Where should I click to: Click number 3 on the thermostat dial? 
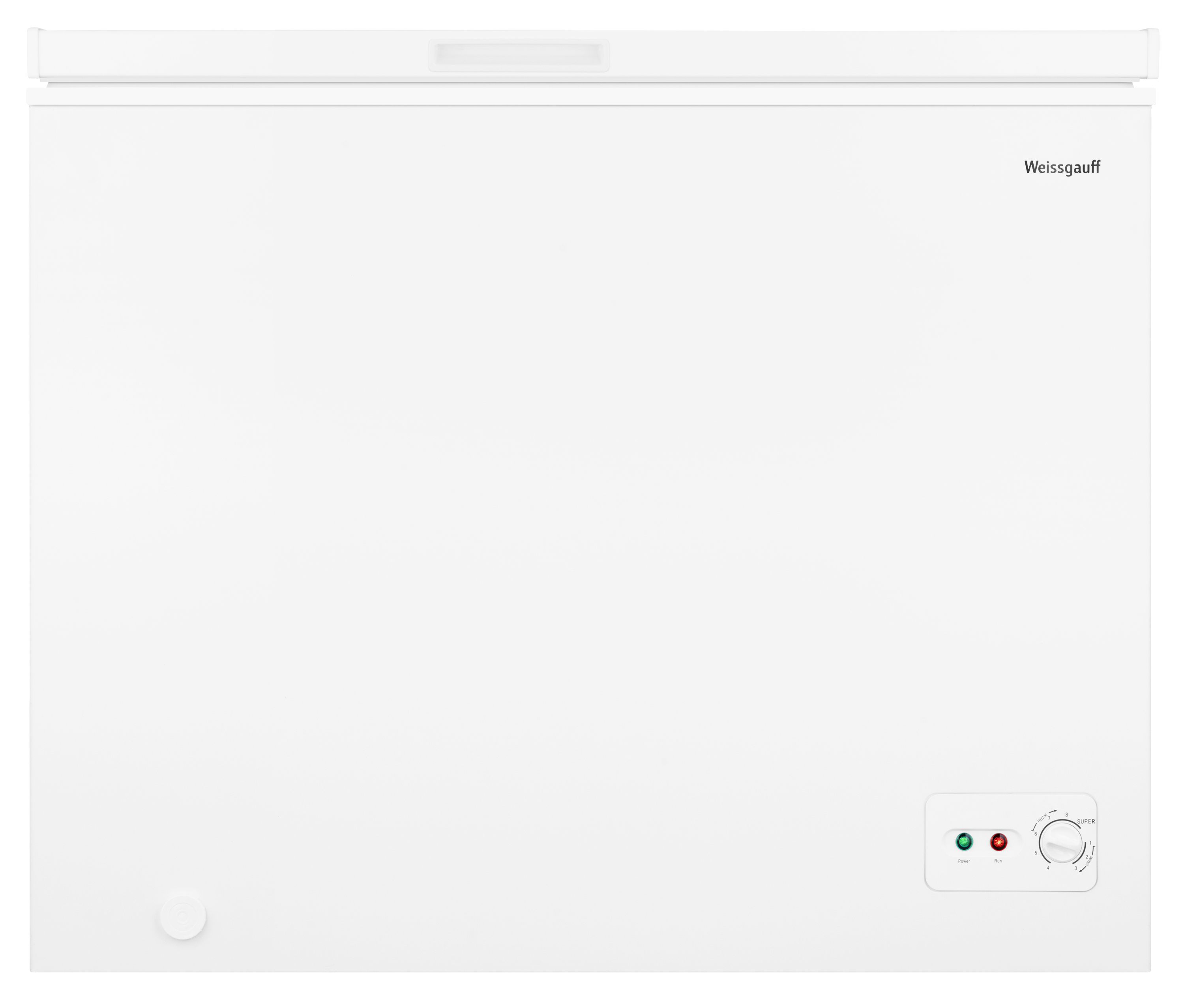coord(1076,869)
